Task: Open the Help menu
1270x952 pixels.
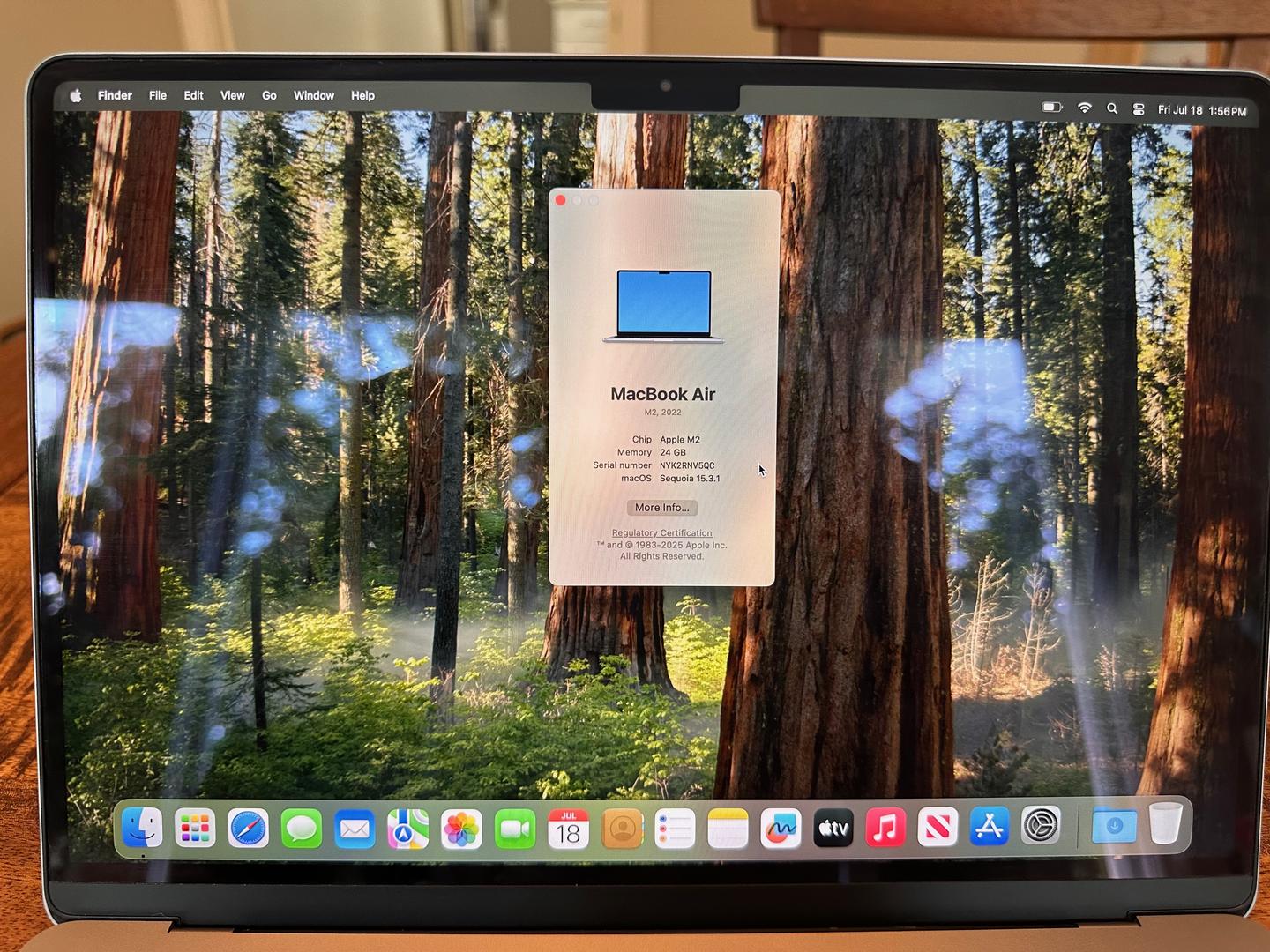Action: click(362, 95)
